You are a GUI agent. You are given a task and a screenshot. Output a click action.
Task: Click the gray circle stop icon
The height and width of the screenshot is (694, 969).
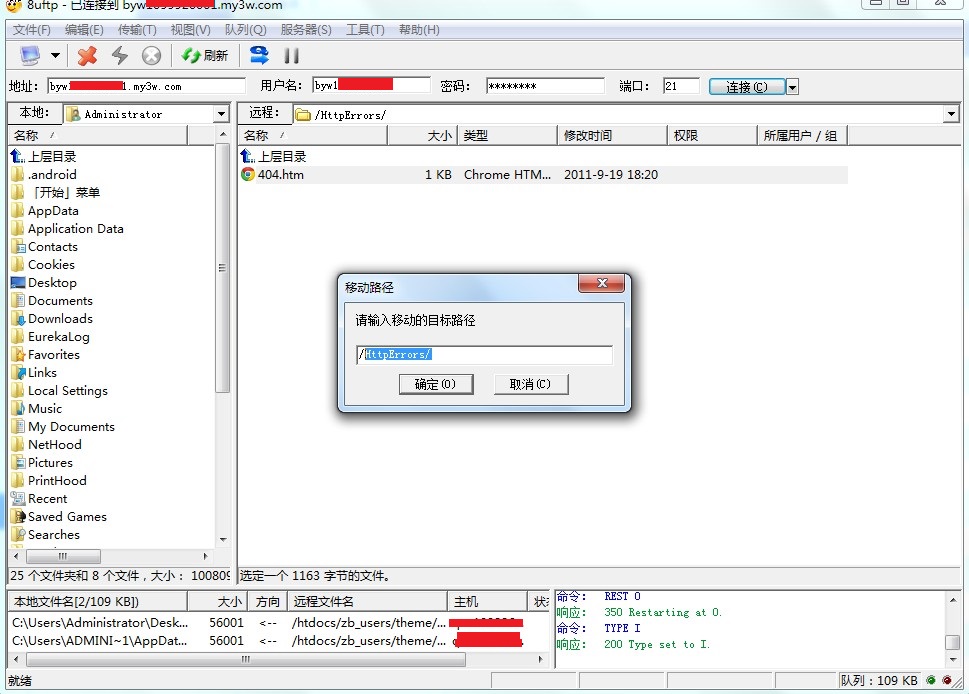pos(151,55)
